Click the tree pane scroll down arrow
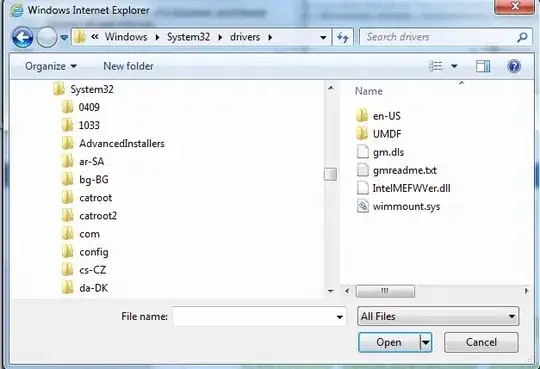This screenshot has height=369, width=540. [331, 291]
